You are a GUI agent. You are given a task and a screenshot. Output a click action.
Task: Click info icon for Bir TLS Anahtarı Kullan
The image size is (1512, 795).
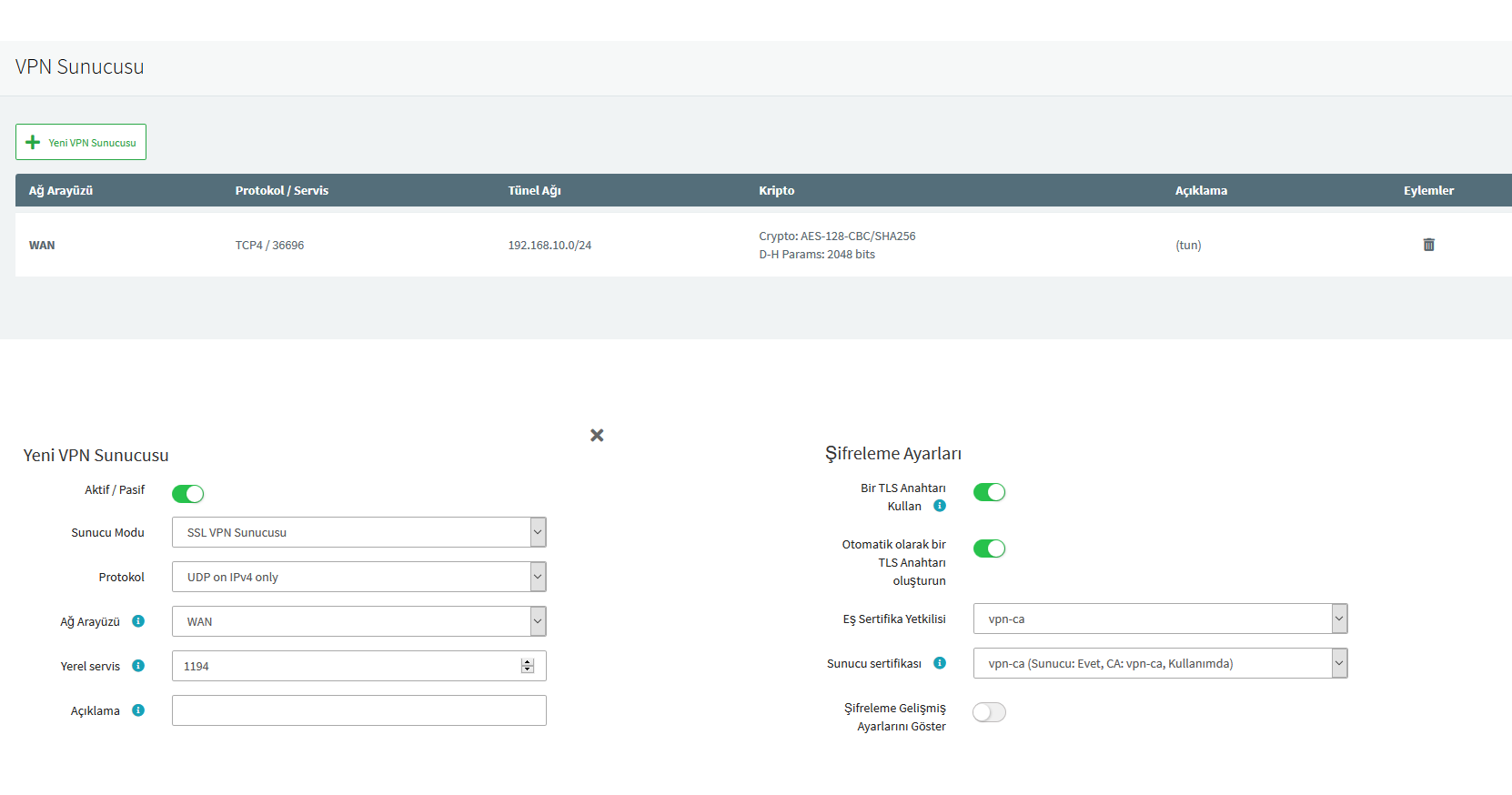click(x=940, y=506)
